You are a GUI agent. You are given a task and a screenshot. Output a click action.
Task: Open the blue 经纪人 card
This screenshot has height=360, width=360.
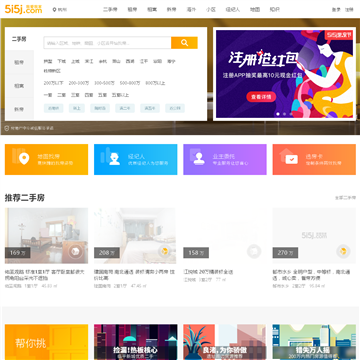click(136, 159)
